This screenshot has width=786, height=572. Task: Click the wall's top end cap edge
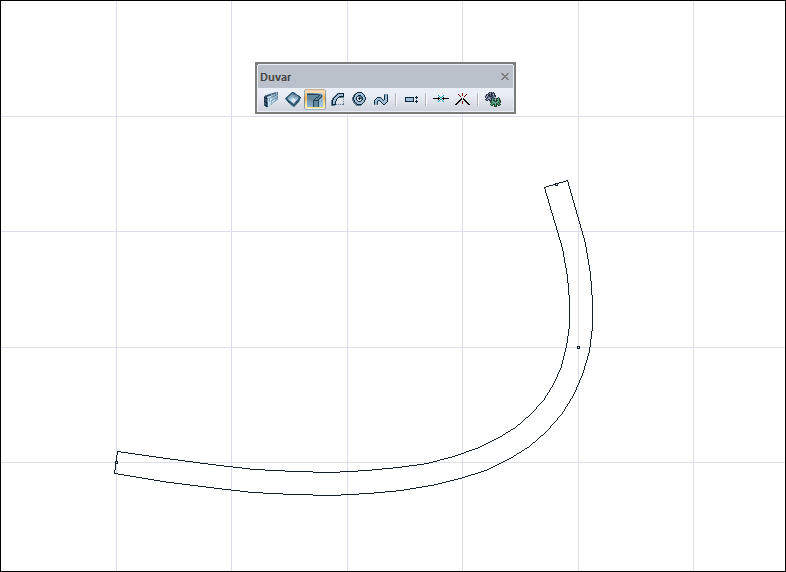click(x=556, y=184)
